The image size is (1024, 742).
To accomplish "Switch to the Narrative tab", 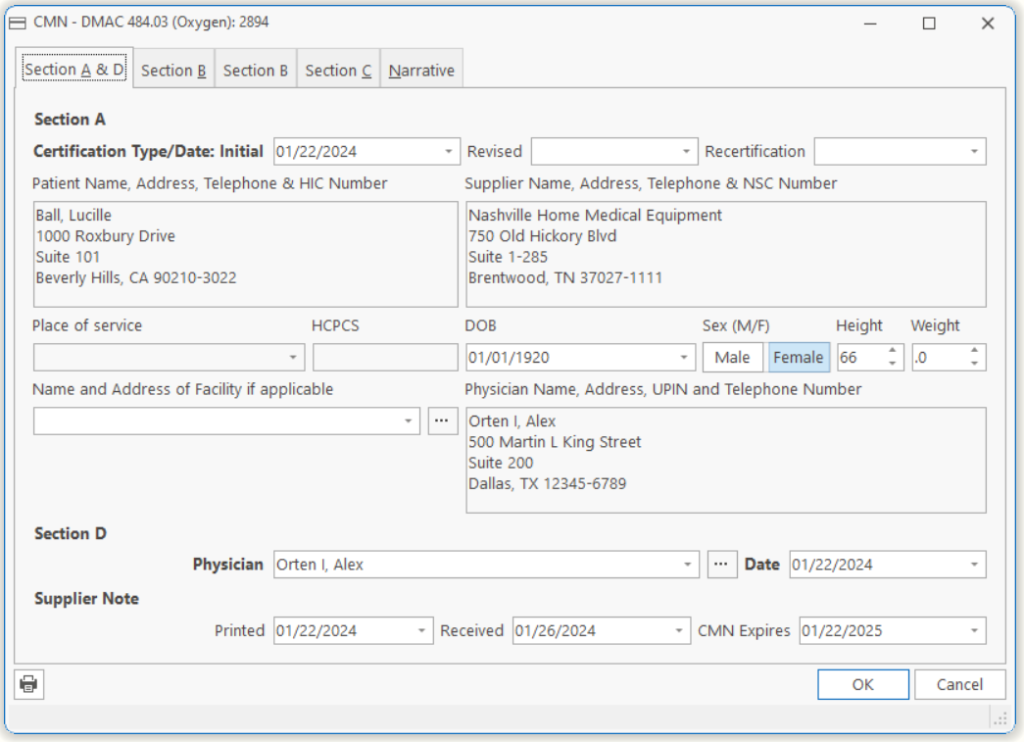I will click(421, 71).
